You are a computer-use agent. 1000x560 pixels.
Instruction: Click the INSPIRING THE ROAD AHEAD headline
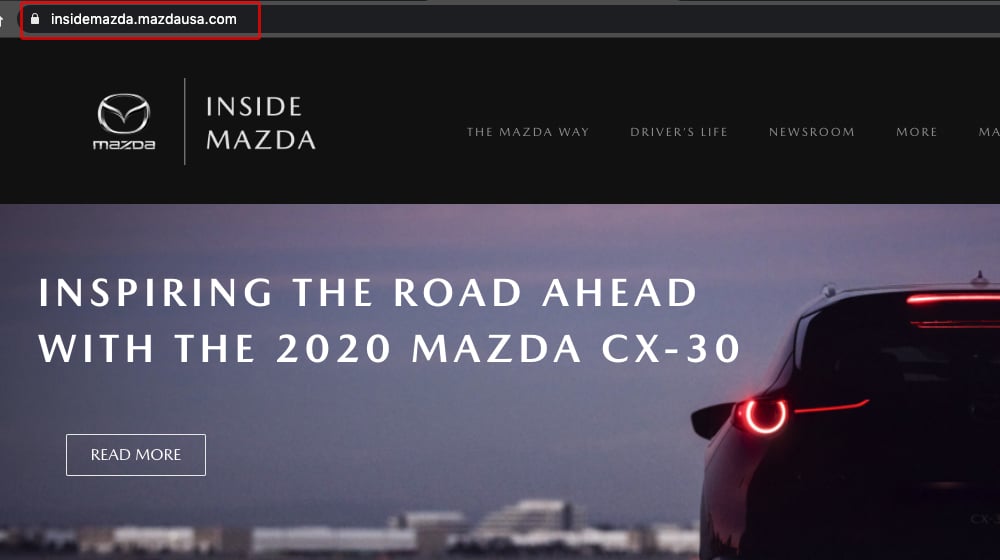click(x=368, y=293)
